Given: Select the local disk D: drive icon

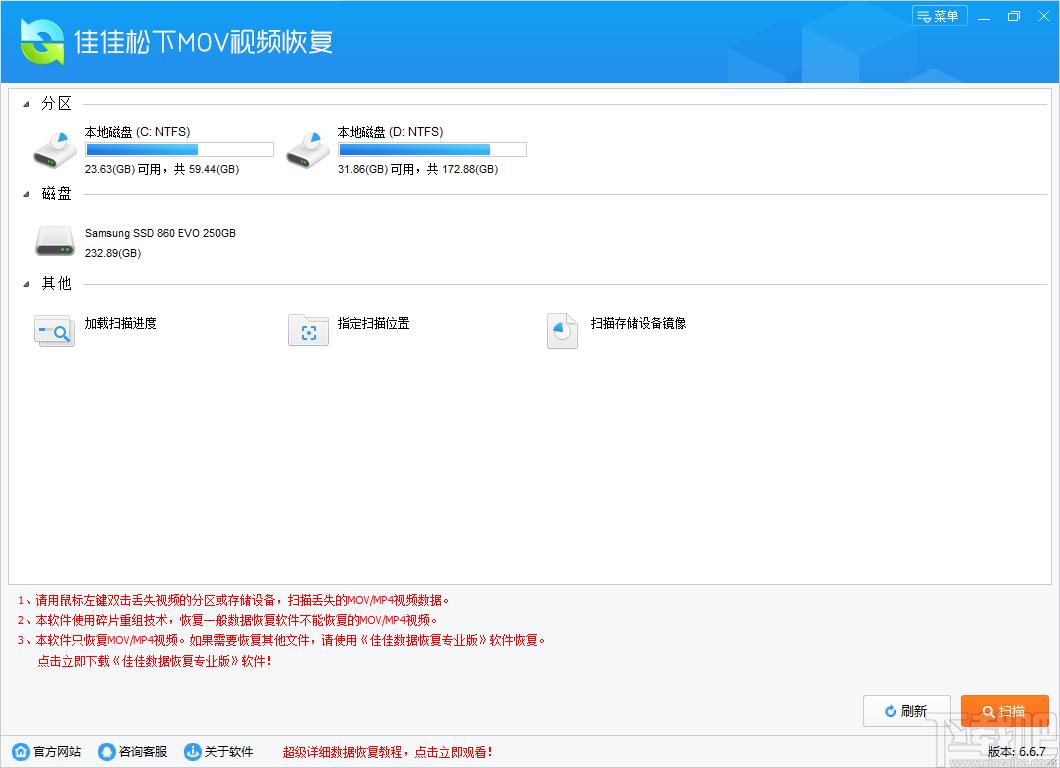Looking at the screenshot, I should coord(308,150).
